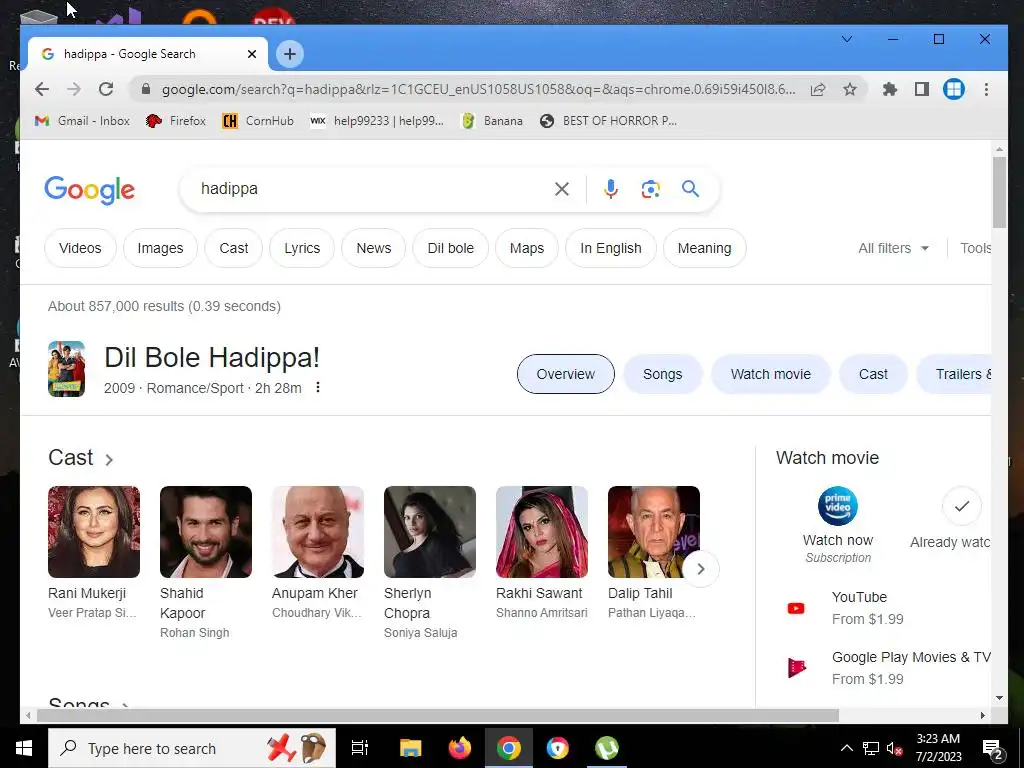
Task: Select the Songs tab of the movie panel
Action: (662, 374)
